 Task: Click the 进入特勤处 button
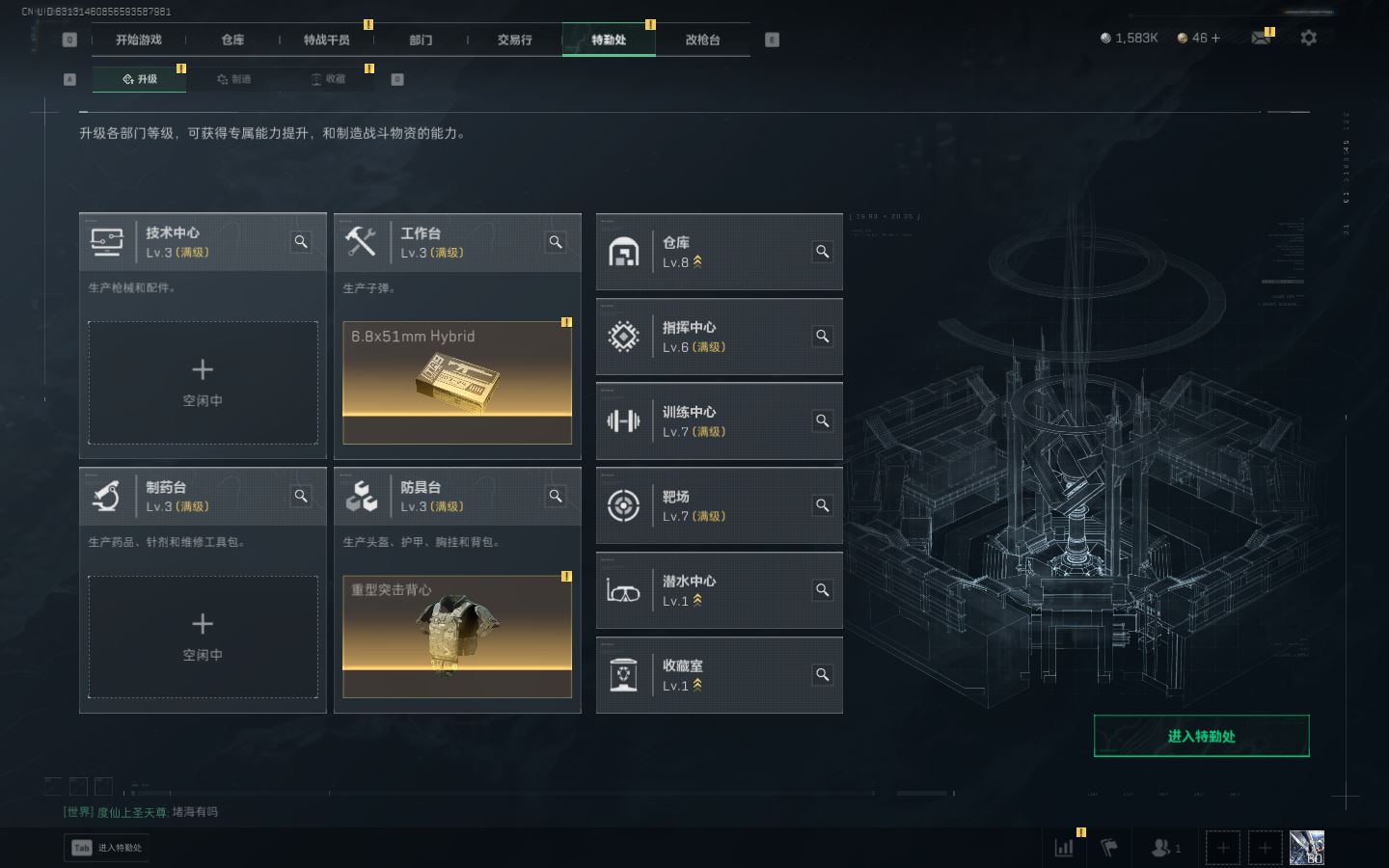(1202, 736)
